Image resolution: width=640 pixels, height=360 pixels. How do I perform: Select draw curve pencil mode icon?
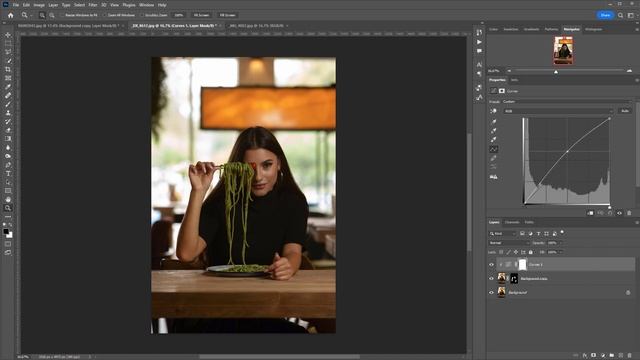pyautogui.click(x=493, y=158)
